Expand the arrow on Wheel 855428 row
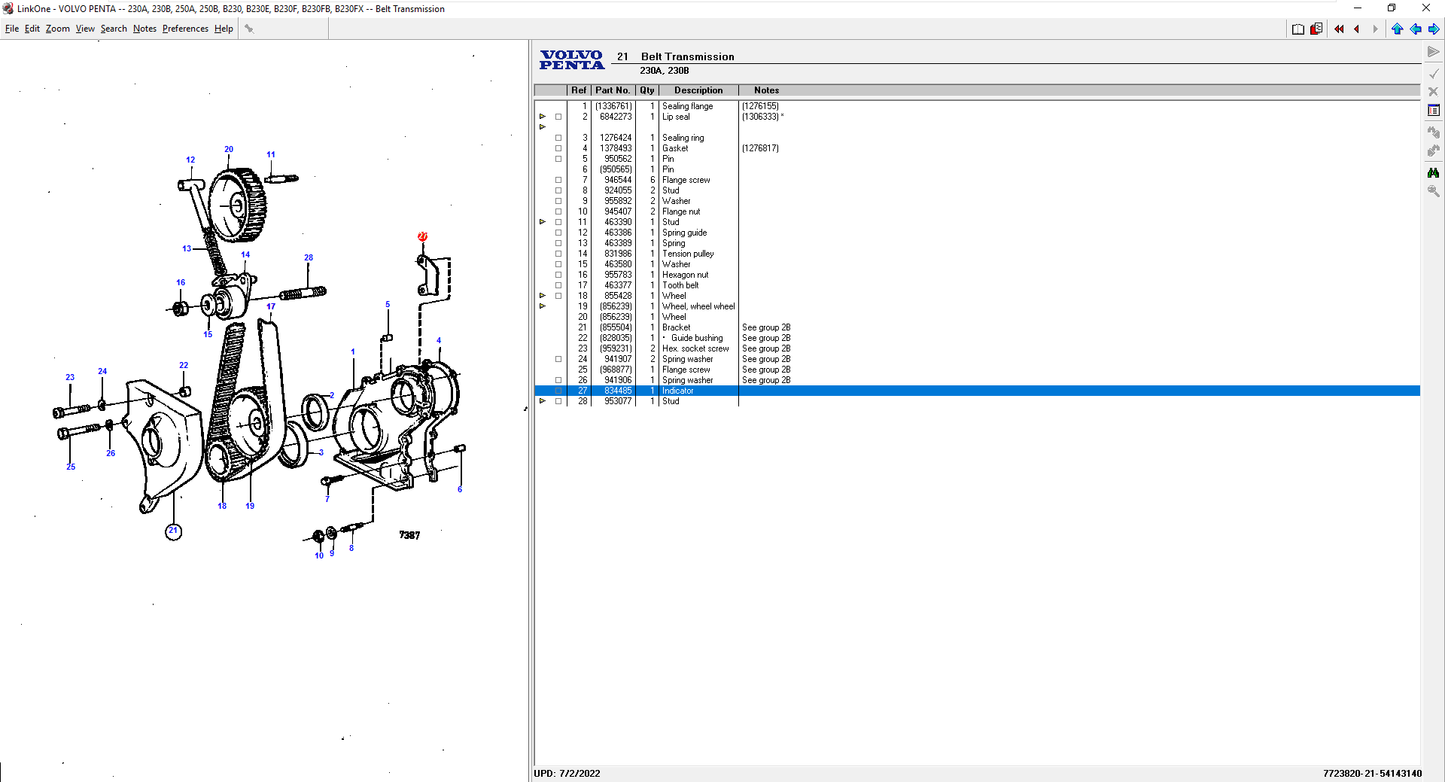The width and height of the screenshot is (1445, 782). (543, 296)
